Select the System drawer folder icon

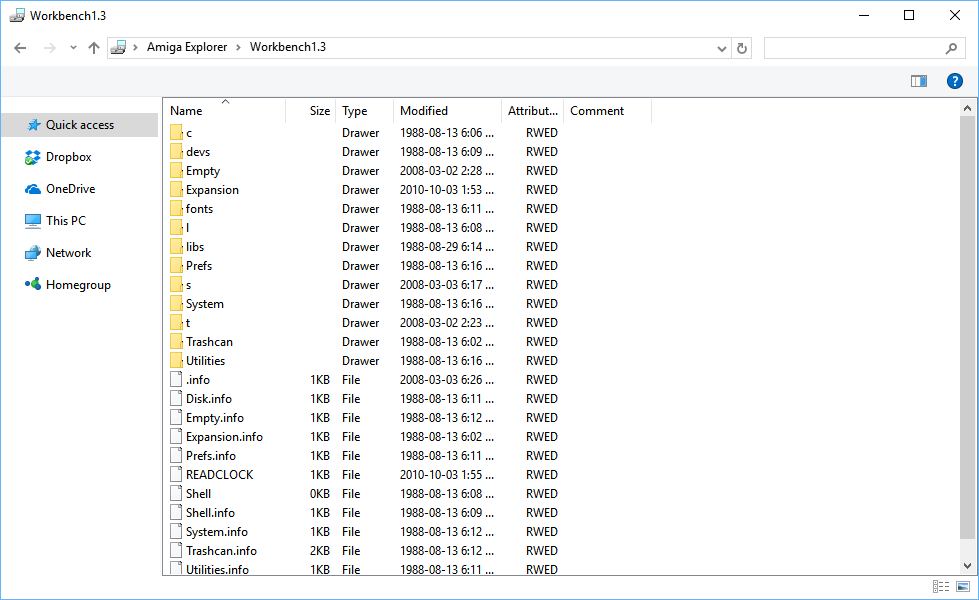click(x=176, y=303)
